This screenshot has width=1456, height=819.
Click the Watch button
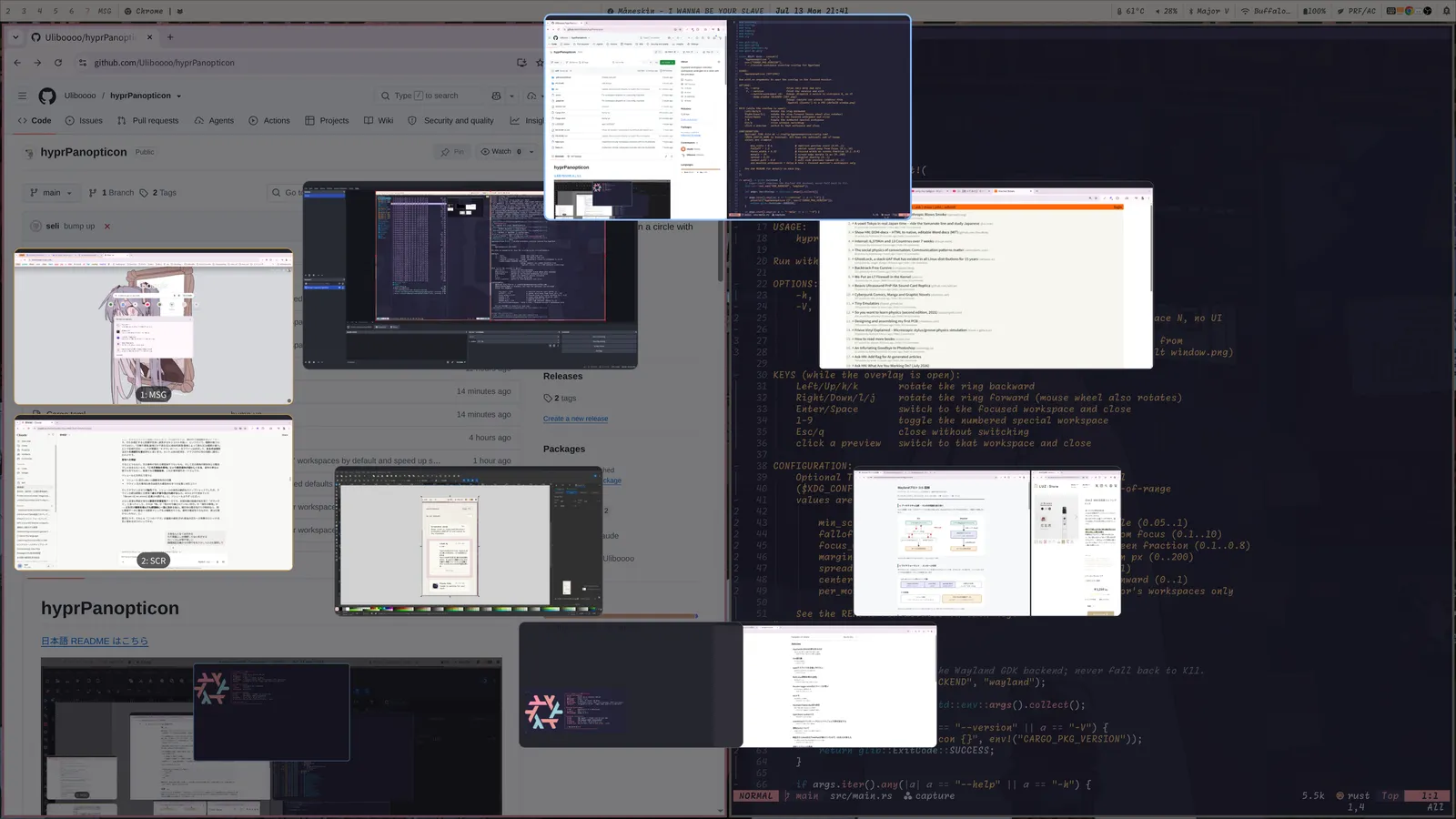coord(500,152)
